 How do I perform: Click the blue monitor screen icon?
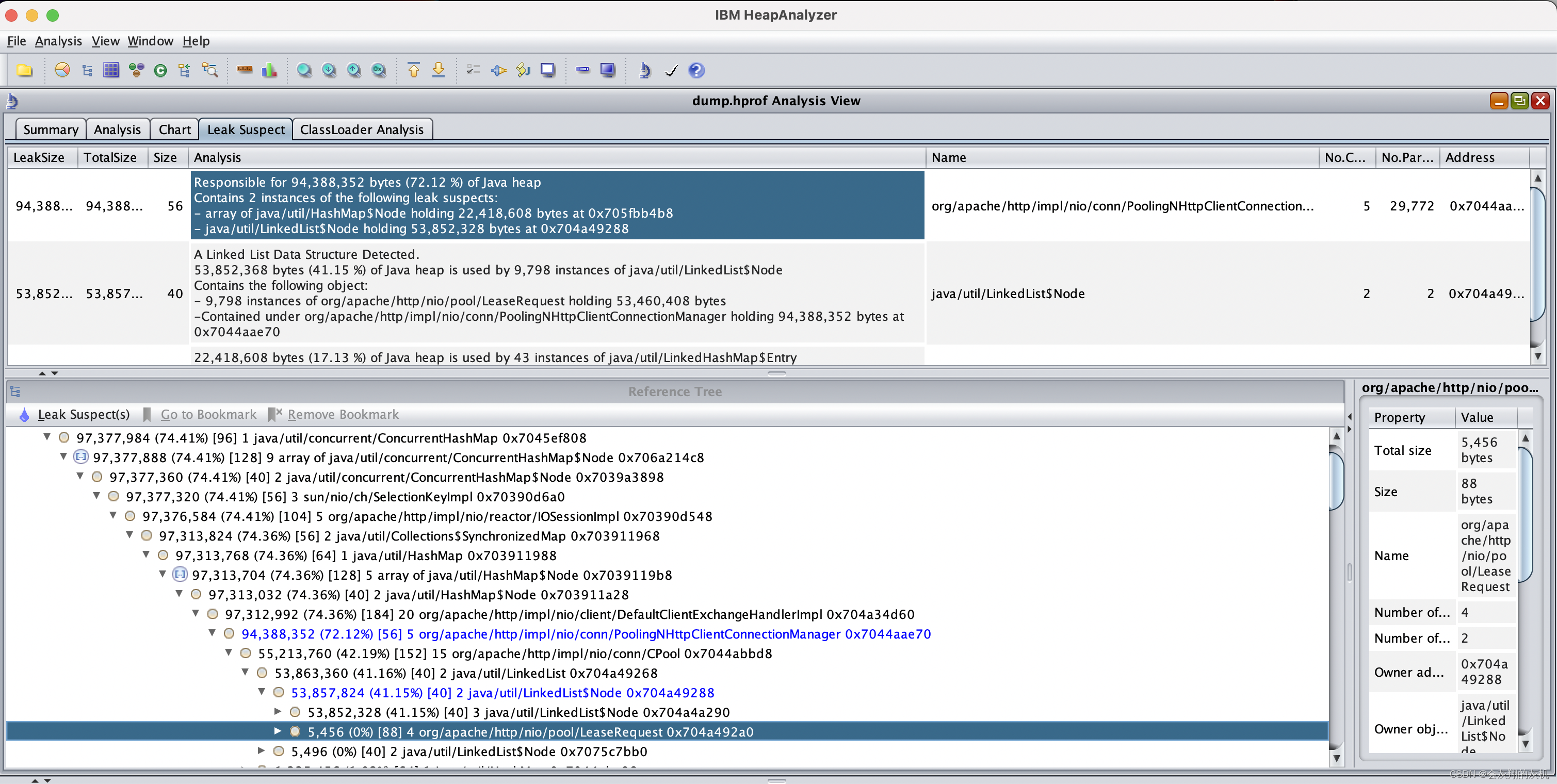click(607, 70)
